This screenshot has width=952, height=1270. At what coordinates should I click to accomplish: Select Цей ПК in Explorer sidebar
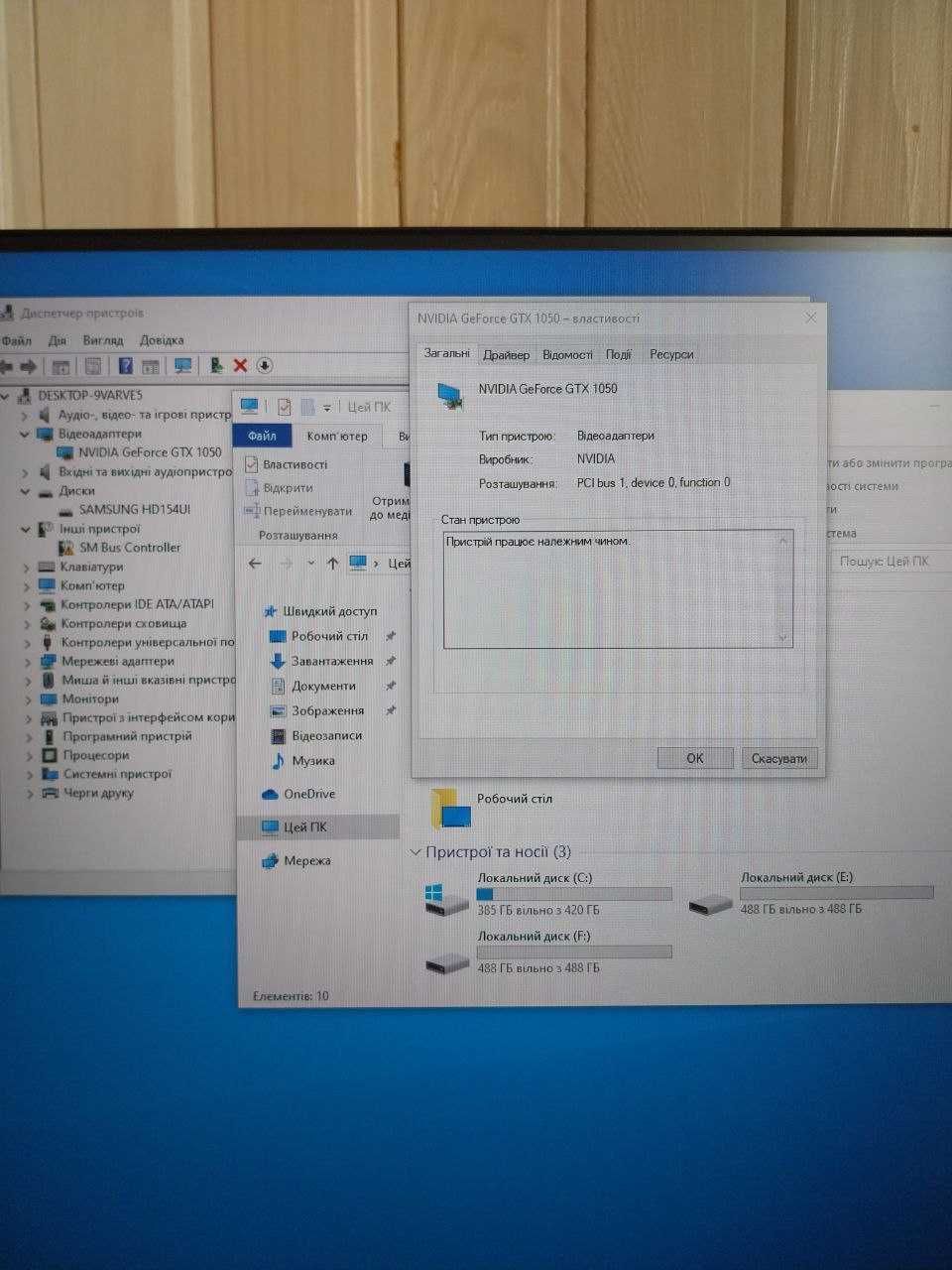317,827
